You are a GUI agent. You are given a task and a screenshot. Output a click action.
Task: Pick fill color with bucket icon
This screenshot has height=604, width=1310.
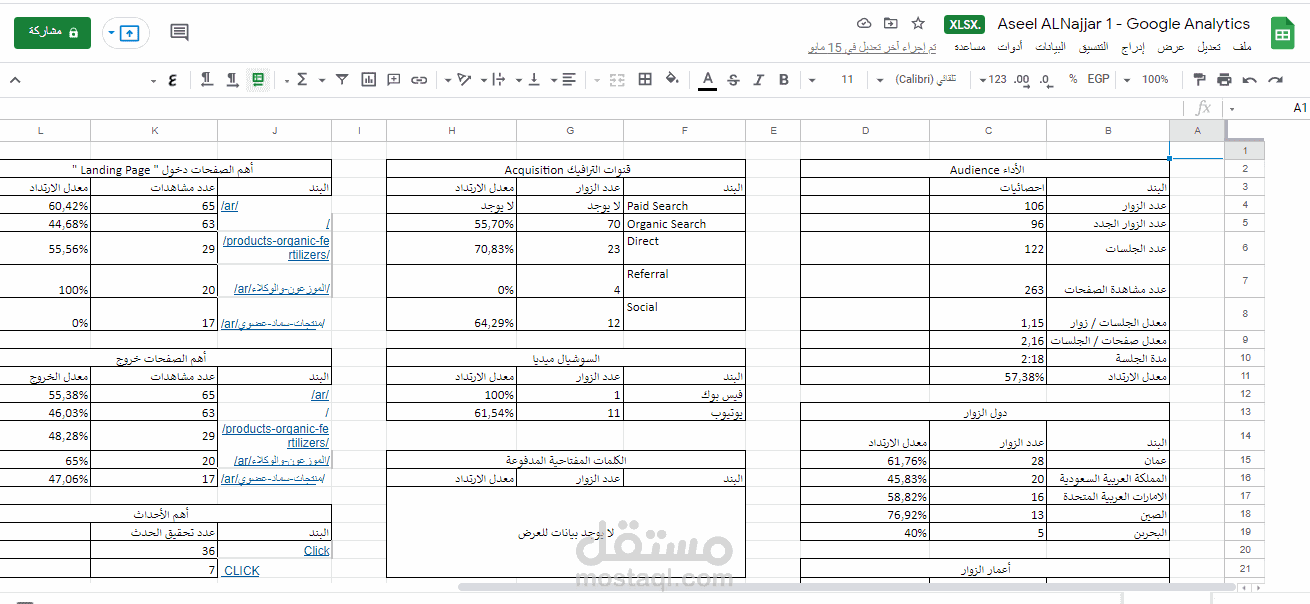(x=672, y=79)
